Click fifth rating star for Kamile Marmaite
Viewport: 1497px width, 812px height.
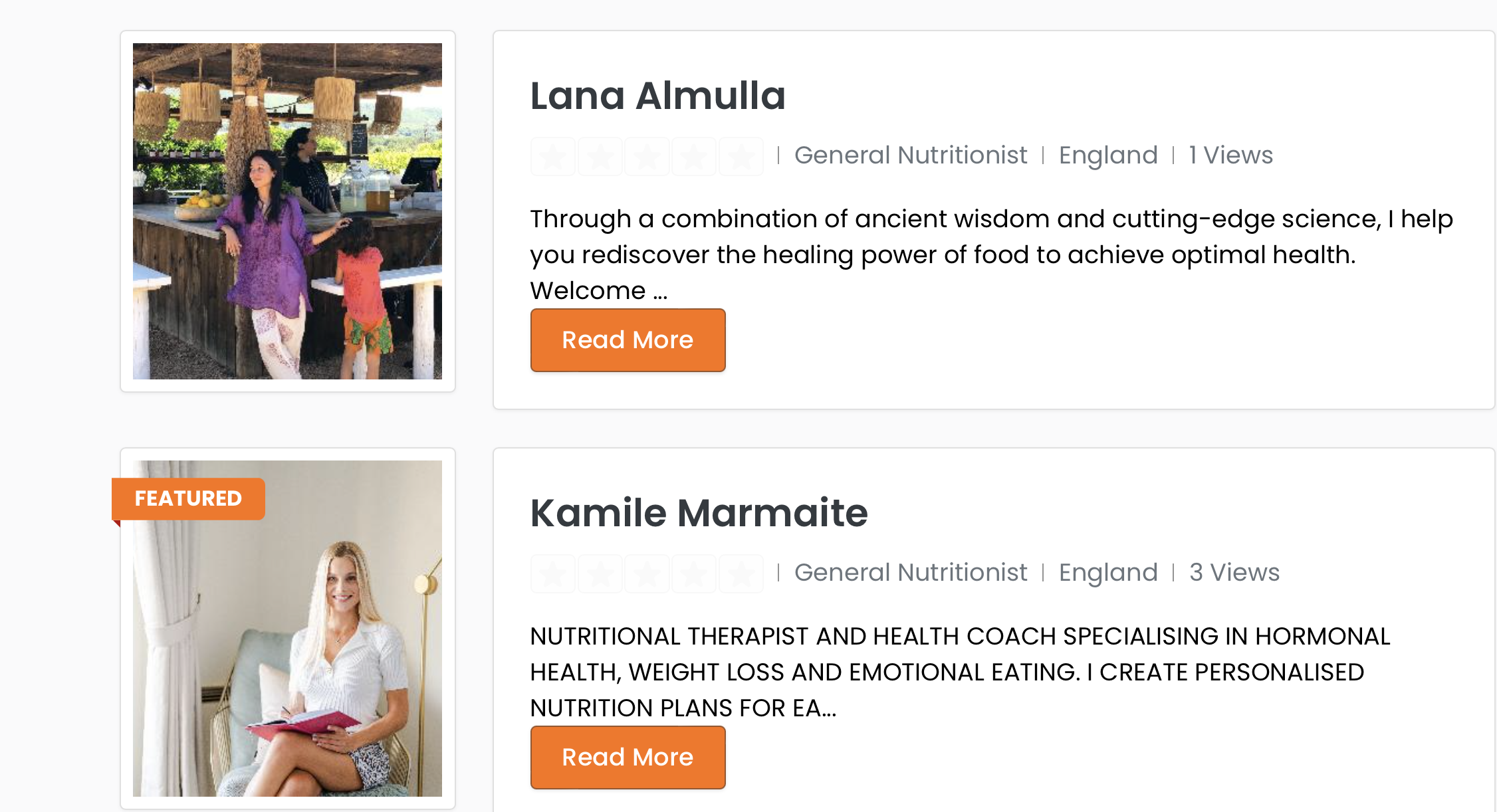point(741,573)
